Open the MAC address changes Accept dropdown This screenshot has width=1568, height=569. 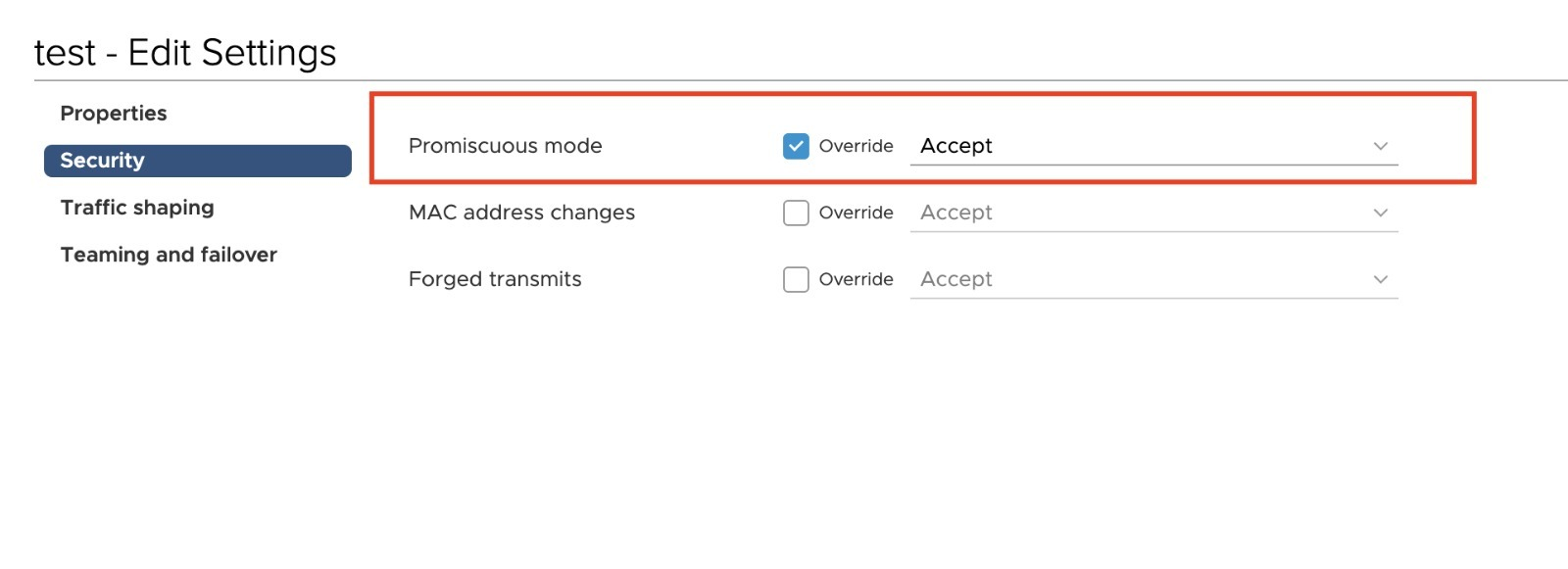1154,213
